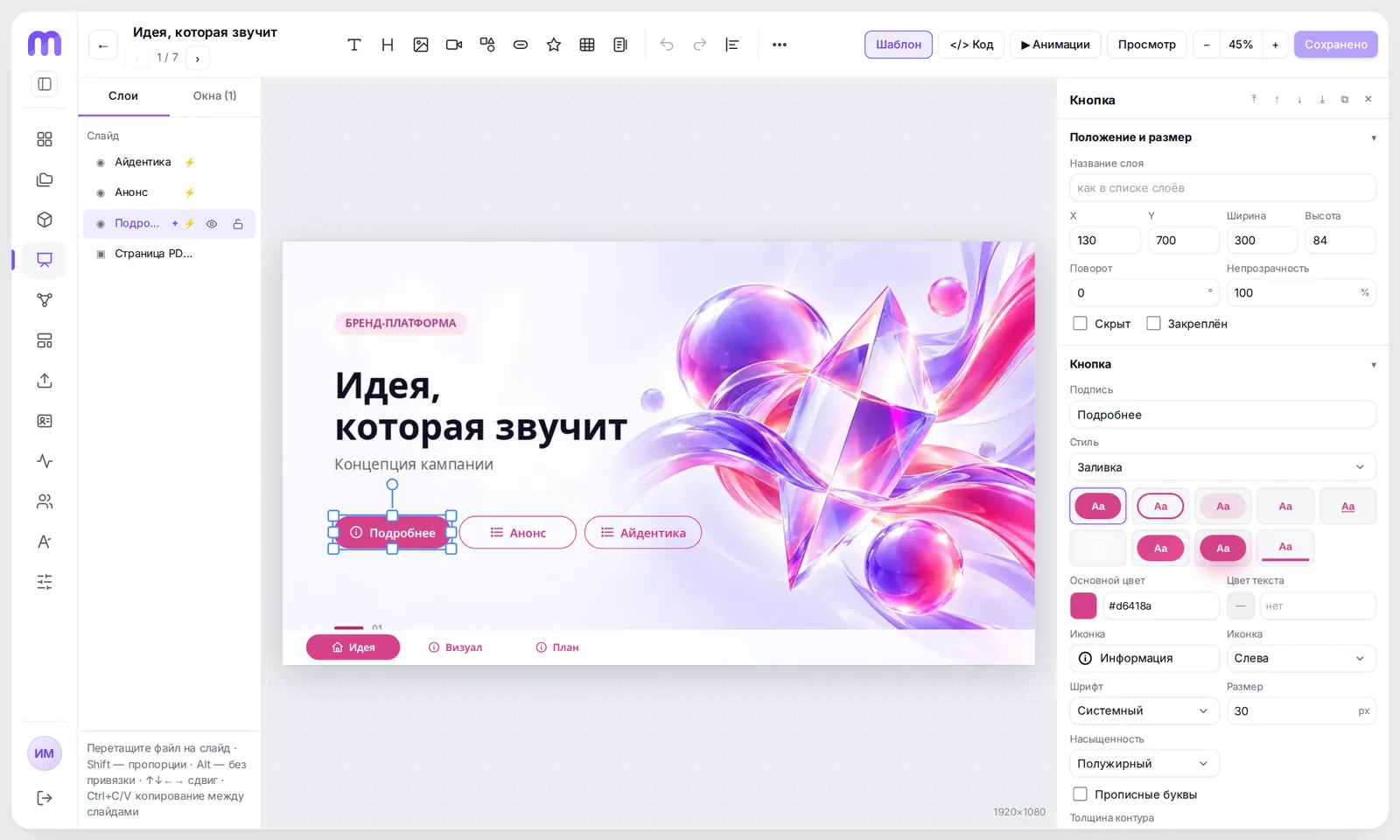
Task: Click the undo arrow
Action: [x=667, y=45]
